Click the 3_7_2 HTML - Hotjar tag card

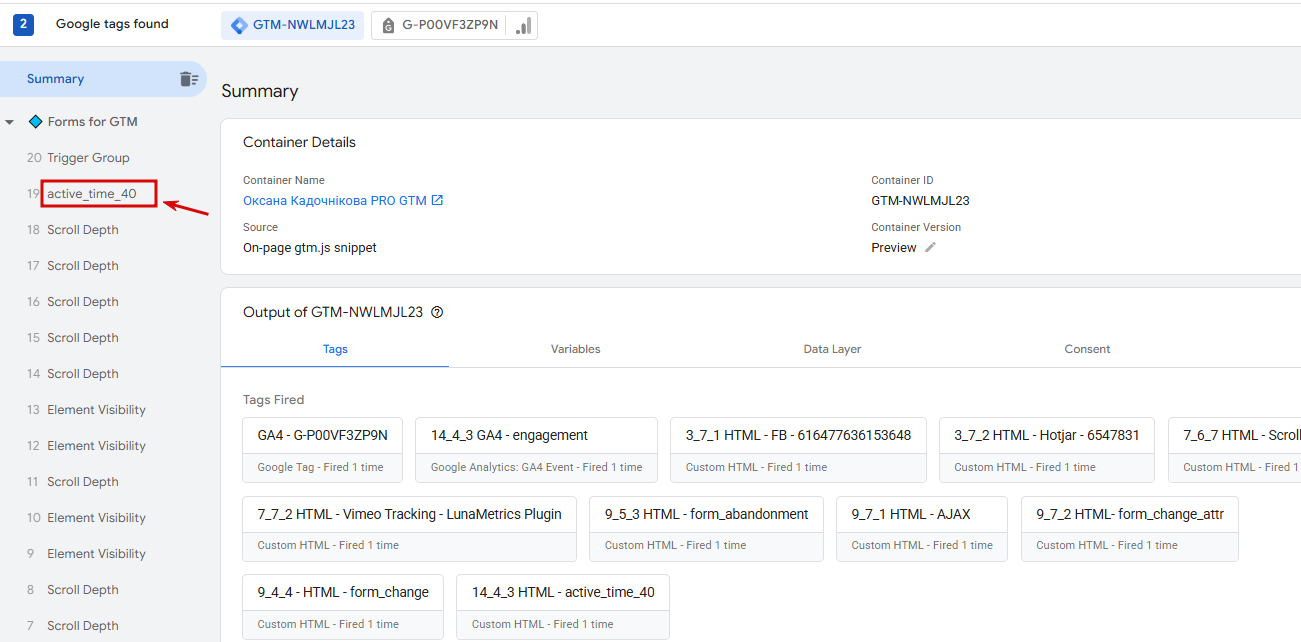[1046, 450]
